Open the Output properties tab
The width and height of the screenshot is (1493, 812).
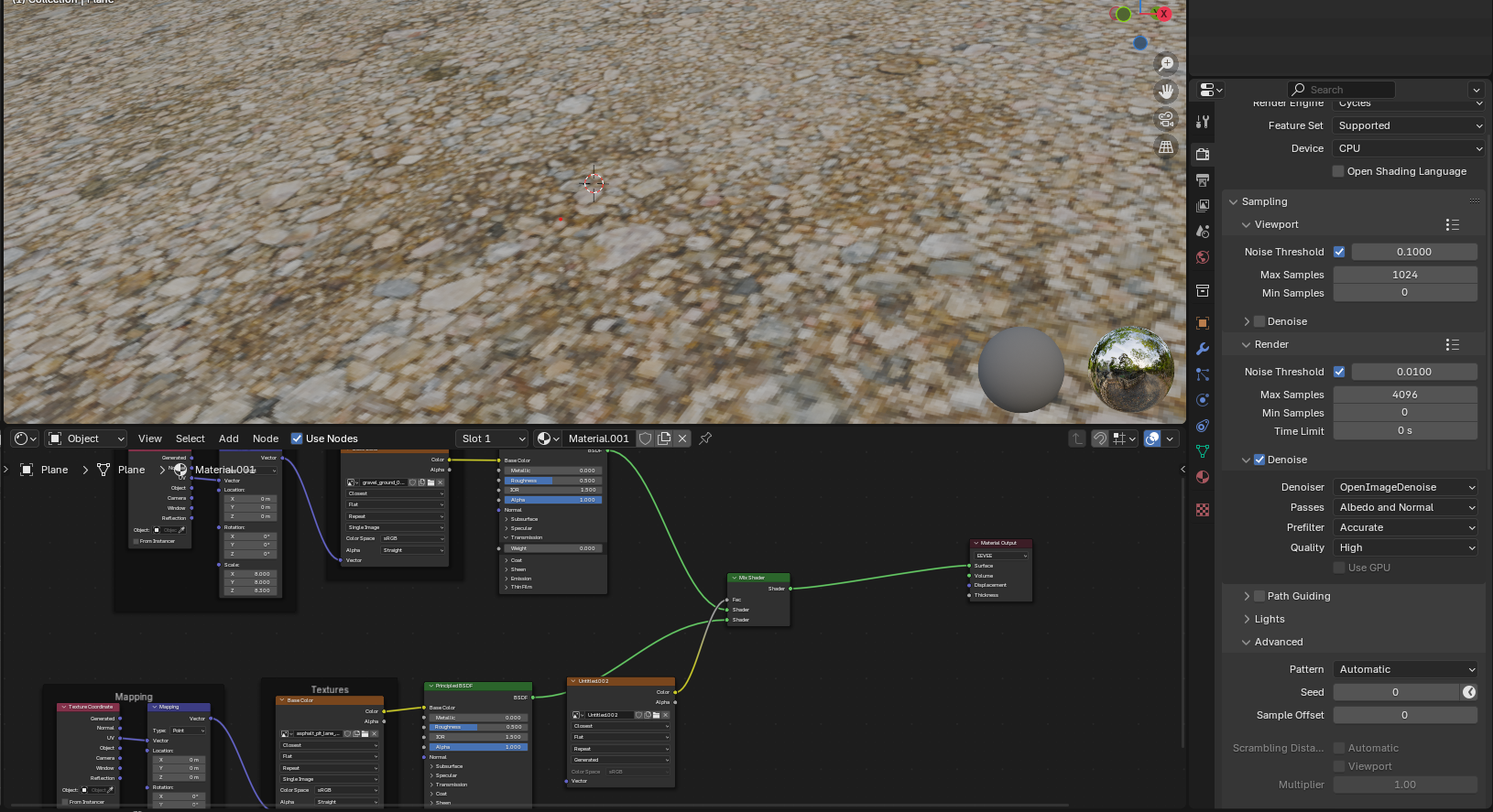point(1203,180)
